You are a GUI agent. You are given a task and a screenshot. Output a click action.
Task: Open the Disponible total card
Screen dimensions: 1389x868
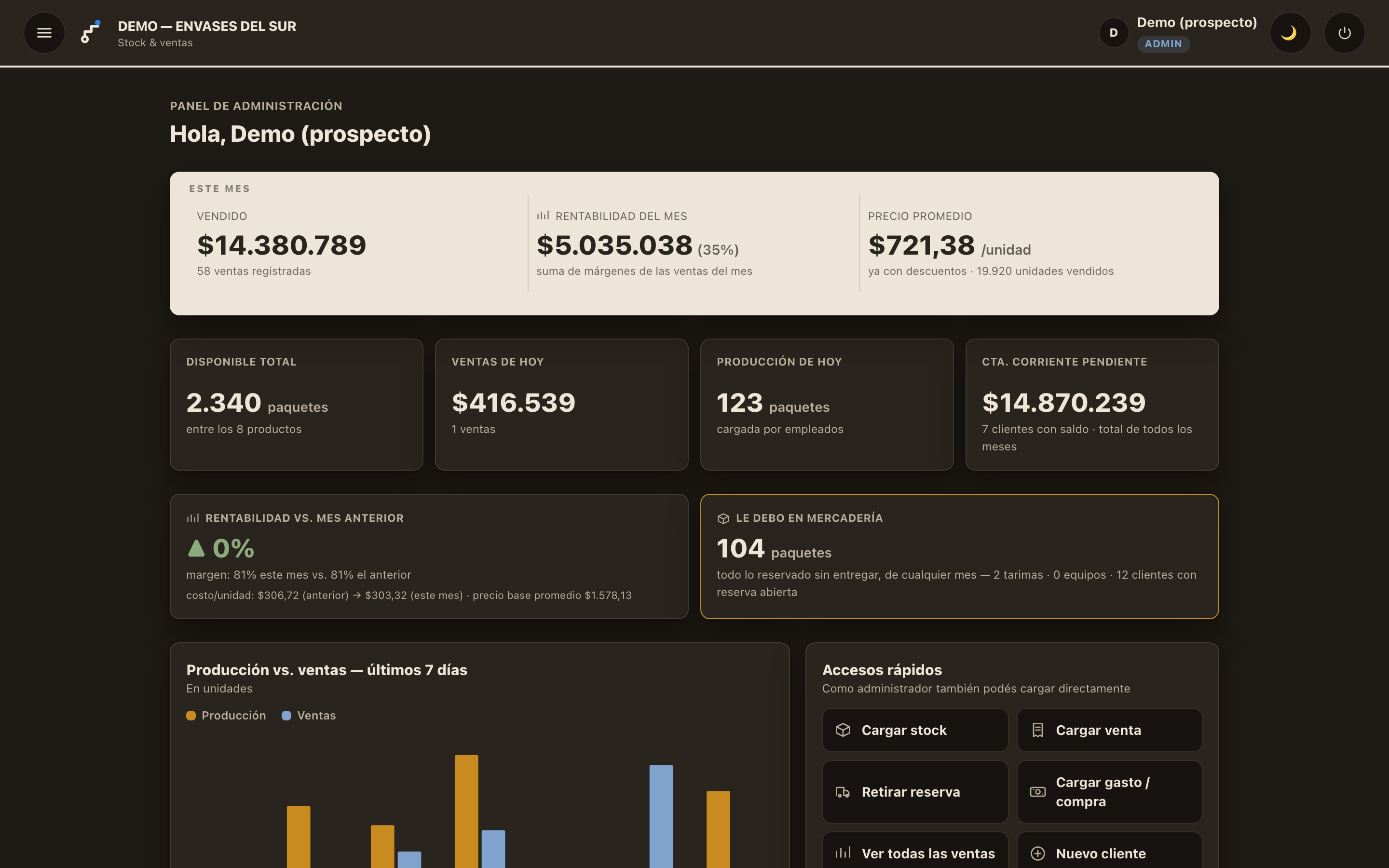(x=296, y=404)
